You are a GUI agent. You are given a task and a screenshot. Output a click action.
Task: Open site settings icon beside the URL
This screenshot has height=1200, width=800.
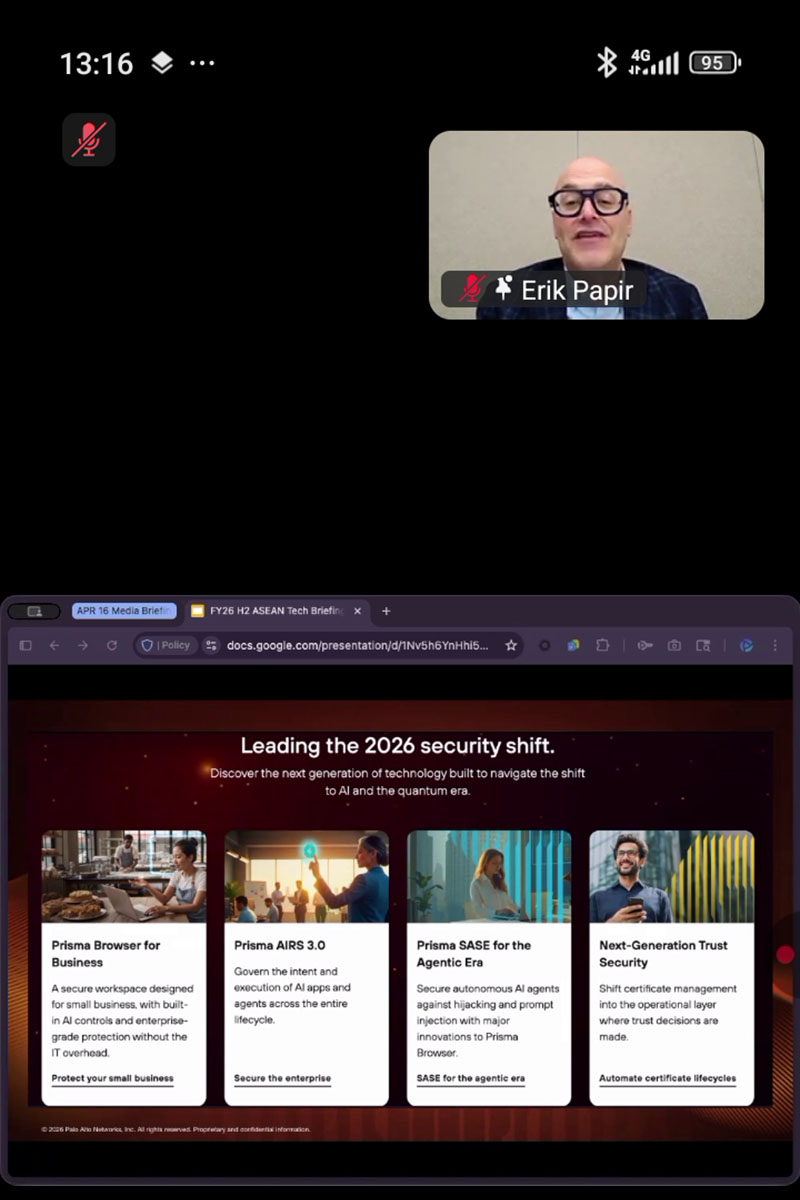click(x=211, y=646)
